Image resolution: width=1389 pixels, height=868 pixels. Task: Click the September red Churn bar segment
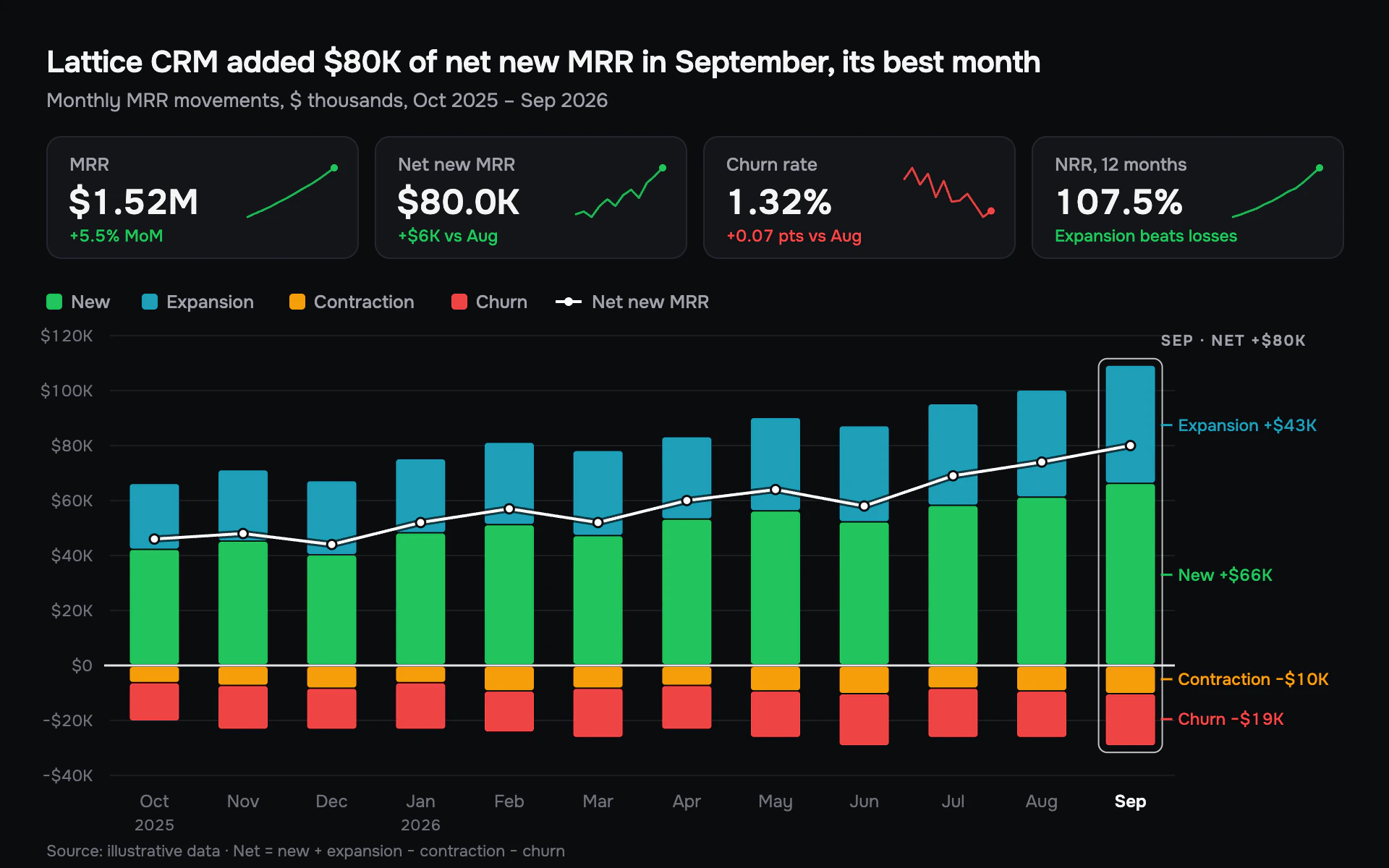coord(1131,720)
